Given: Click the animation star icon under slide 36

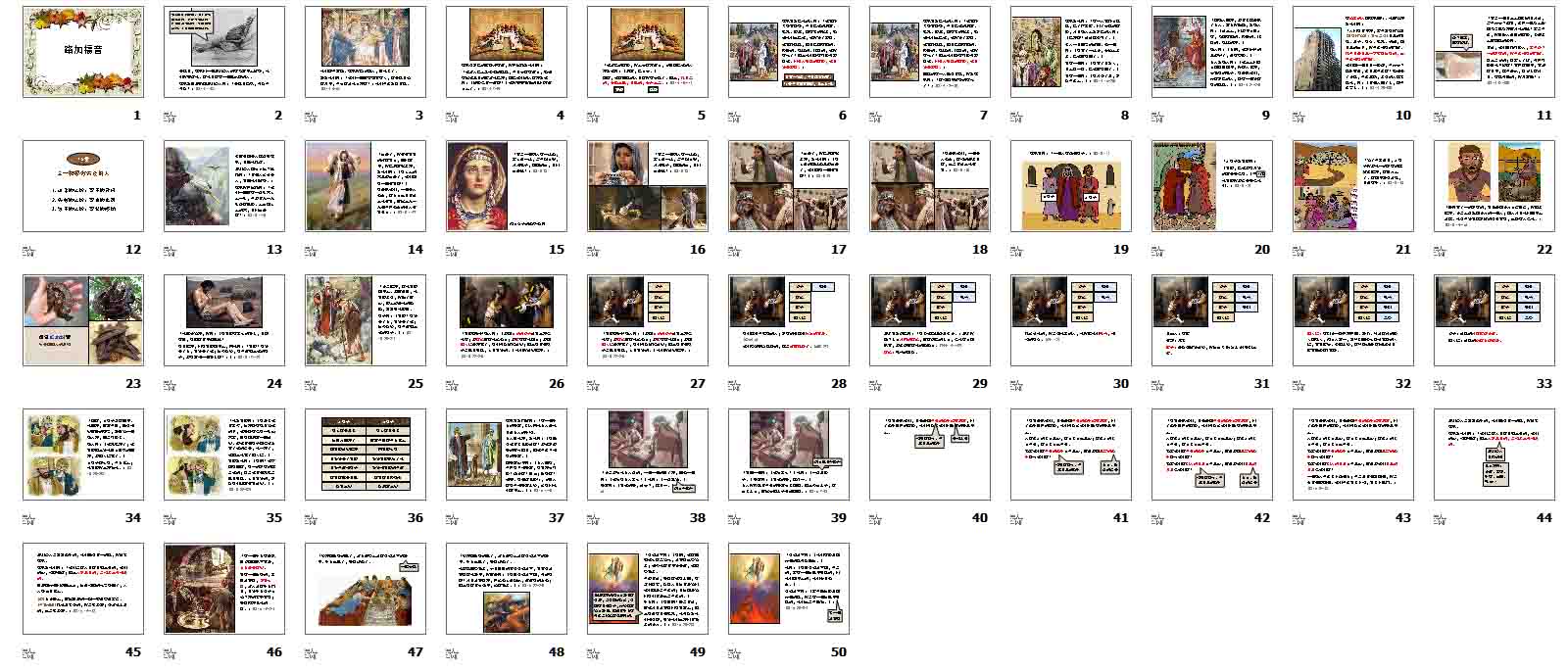Looking at the screenshot, I should [311, 519].
